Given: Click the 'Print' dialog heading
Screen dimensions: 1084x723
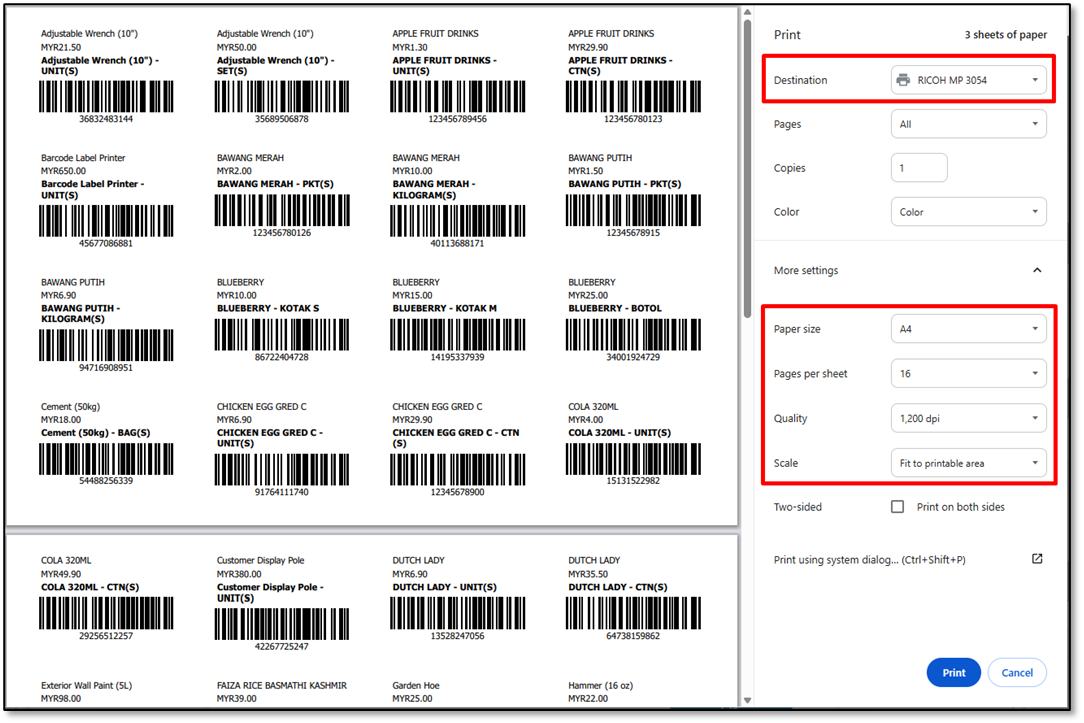Looking at the screenshot, I should (x=787, y=35).
